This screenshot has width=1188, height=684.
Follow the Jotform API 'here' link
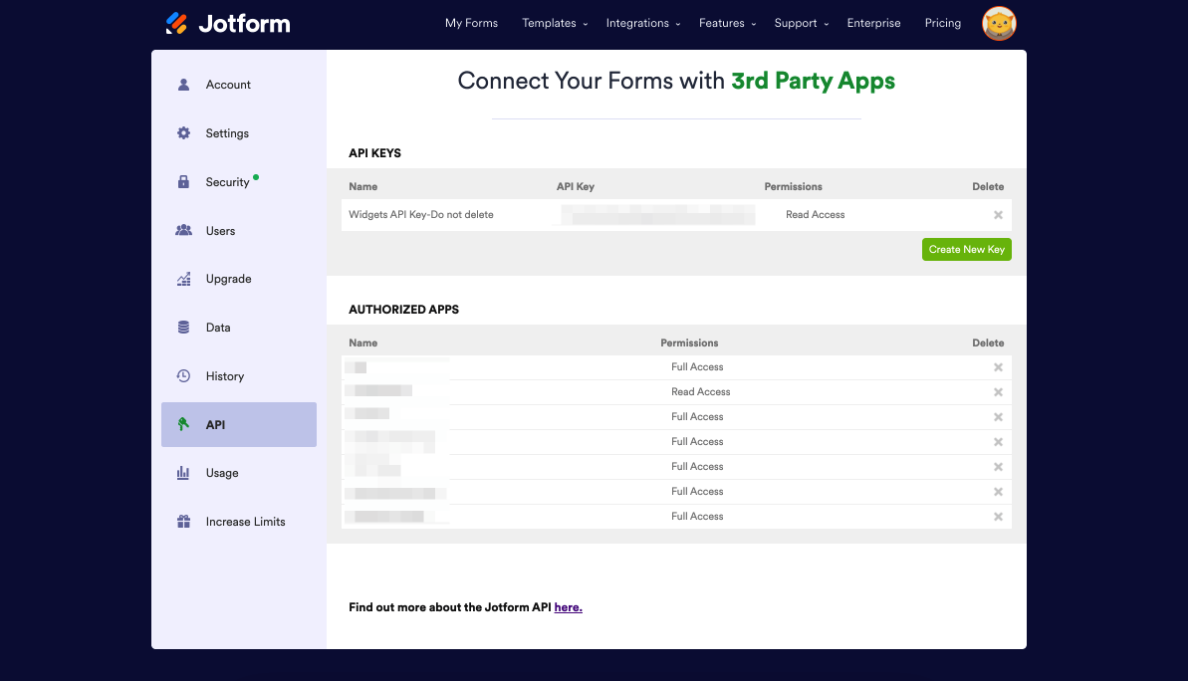coord(568,607)
